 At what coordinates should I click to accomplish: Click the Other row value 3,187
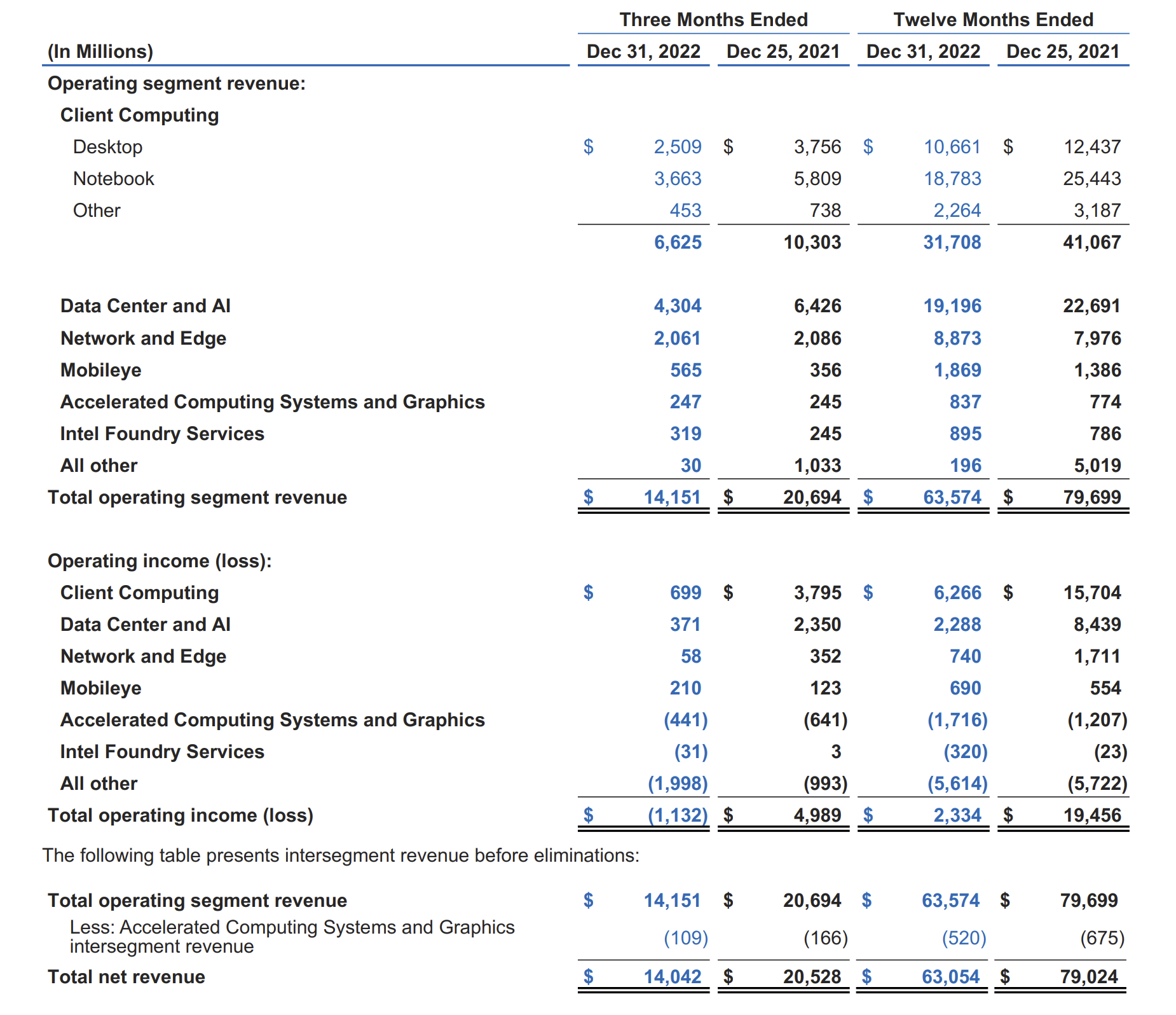pos(1097,211)
